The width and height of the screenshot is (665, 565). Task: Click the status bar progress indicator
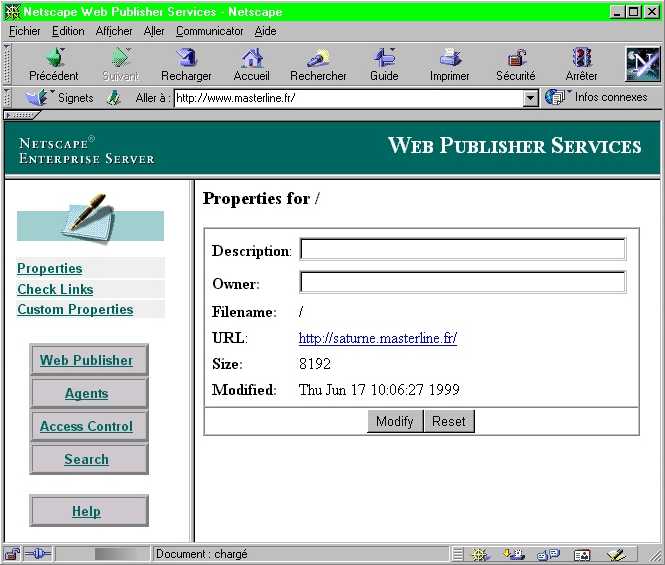point(103,554)
